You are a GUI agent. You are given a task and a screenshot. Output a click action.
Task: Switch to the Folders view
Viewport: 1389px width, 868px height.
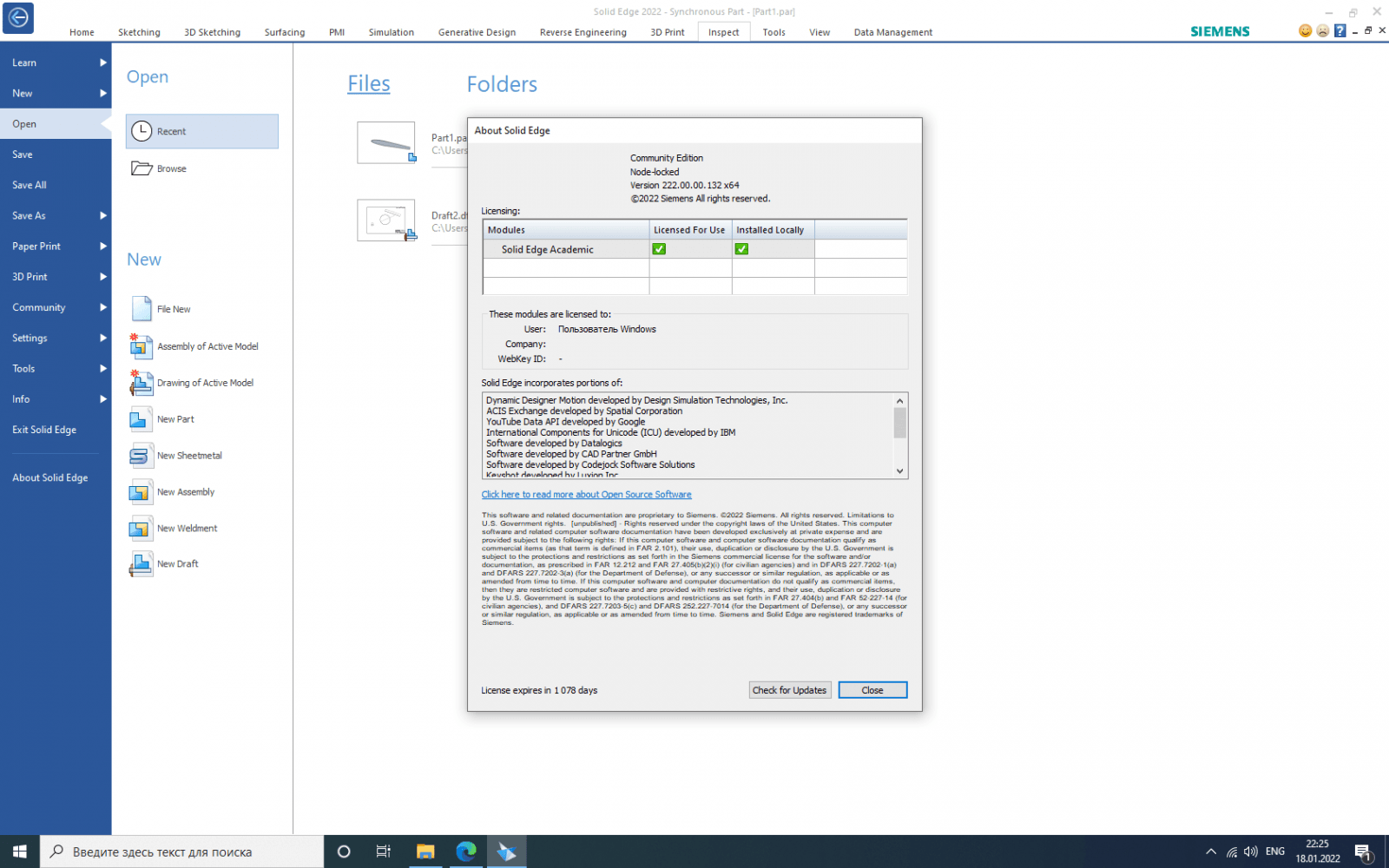pos(502,84)
